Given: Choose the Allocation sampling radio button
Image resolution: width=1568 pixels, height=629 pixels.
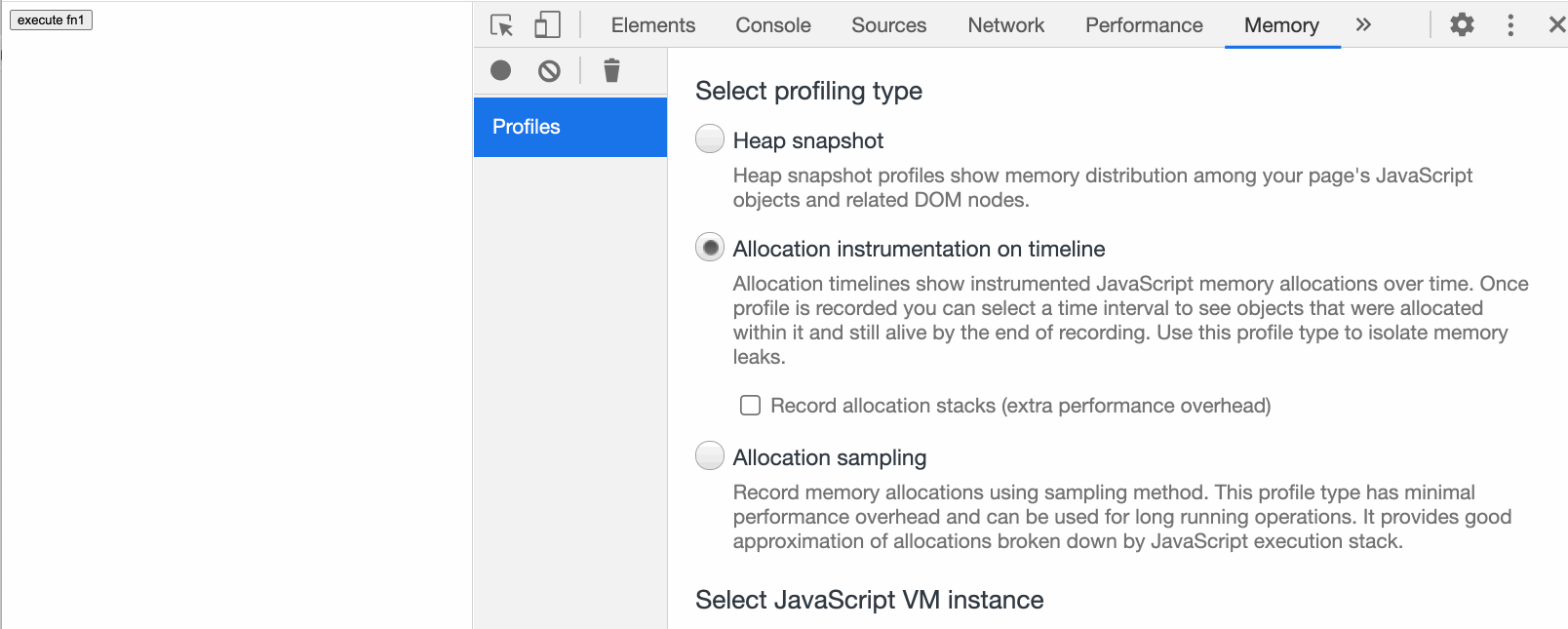Looking at the screenshot, I should tap(710, 455).
